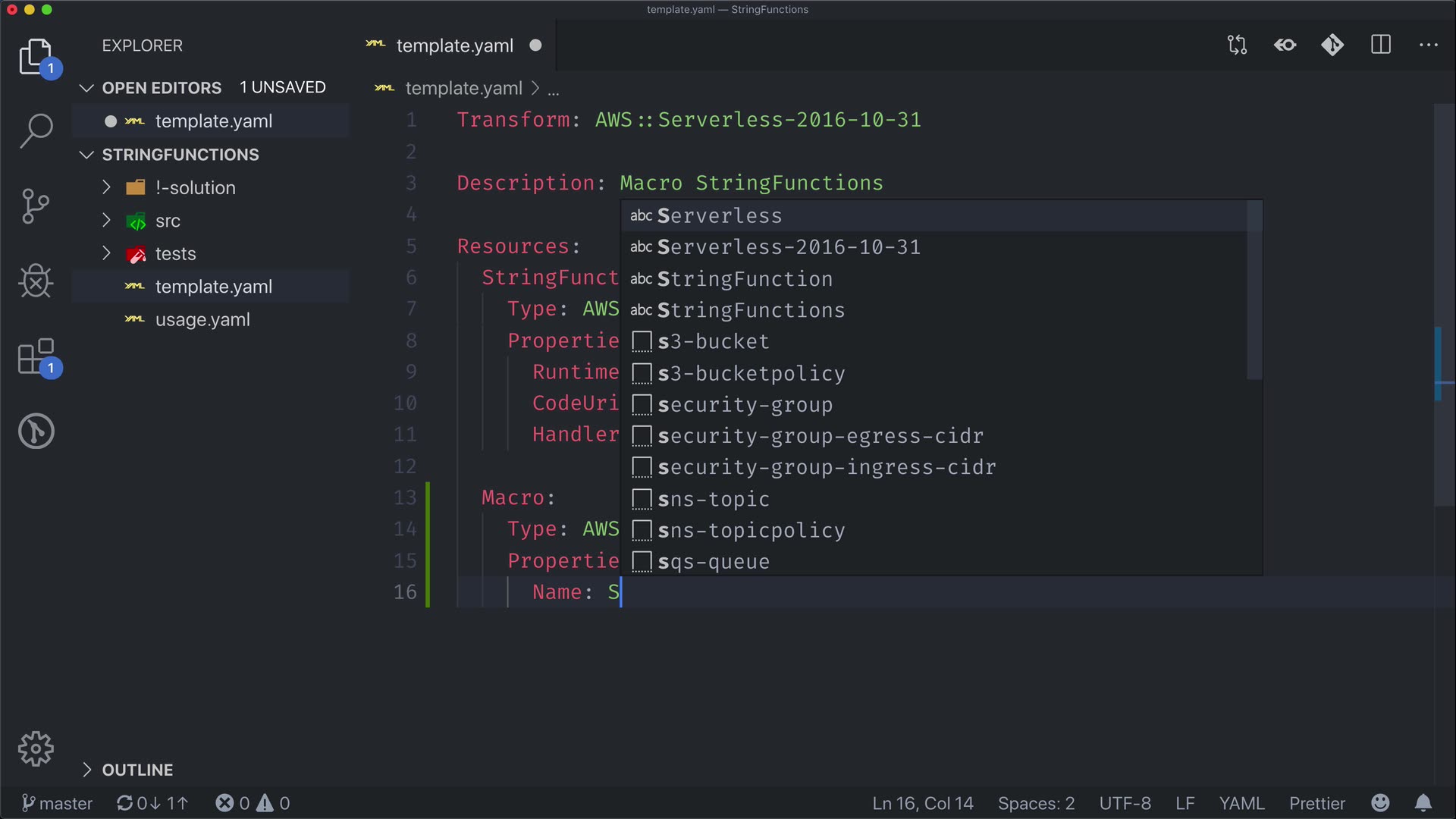Collapse the OPEN EDITORS section
Screen dimensions: 1456x819
pyautogui.click(x=162, y=88)
